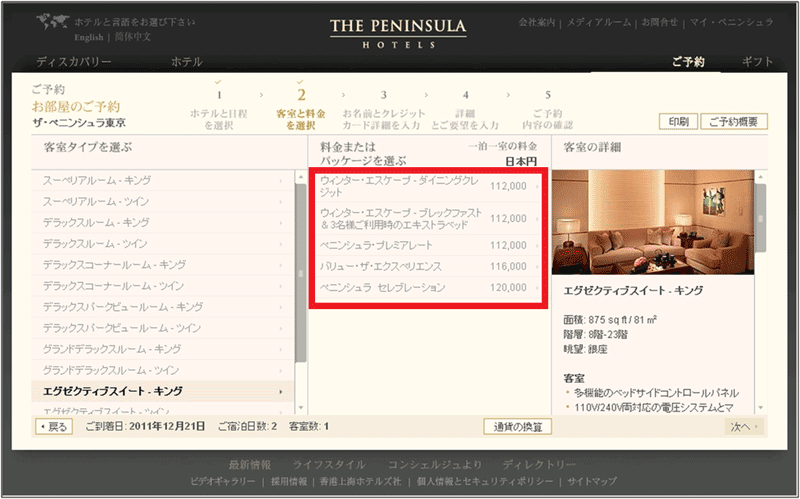Choose ウィンター・エスケープ - ブレックファスト package
Image resolution: width=800 pixels, height=499 pixels.
tap(428, 218)
